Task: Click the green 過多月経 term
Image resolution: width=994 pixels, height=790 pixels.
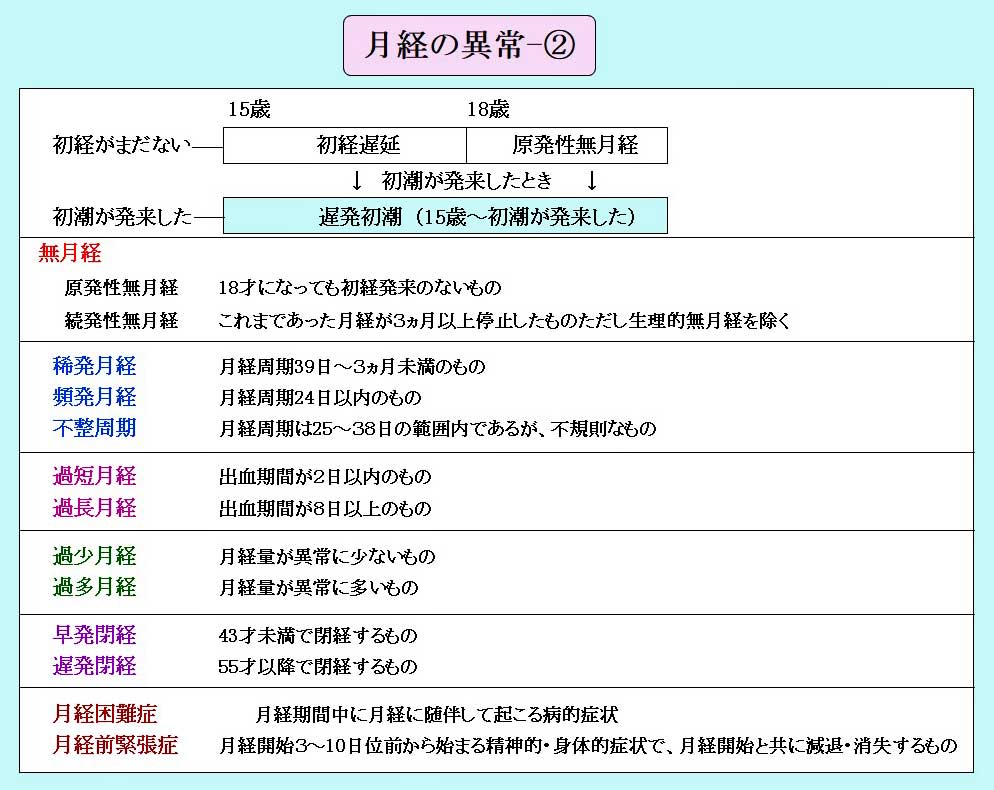Action: (x=94, y=587)
